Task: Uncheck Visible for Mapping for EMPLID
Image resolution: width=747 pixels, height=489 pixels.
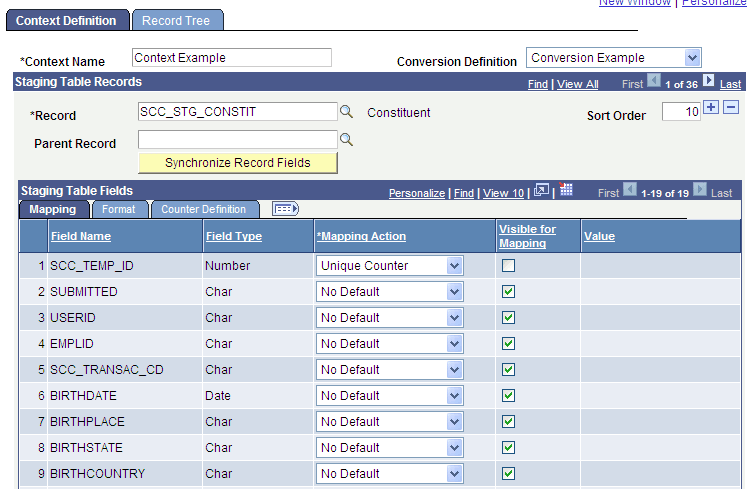Action: point(508,344)
